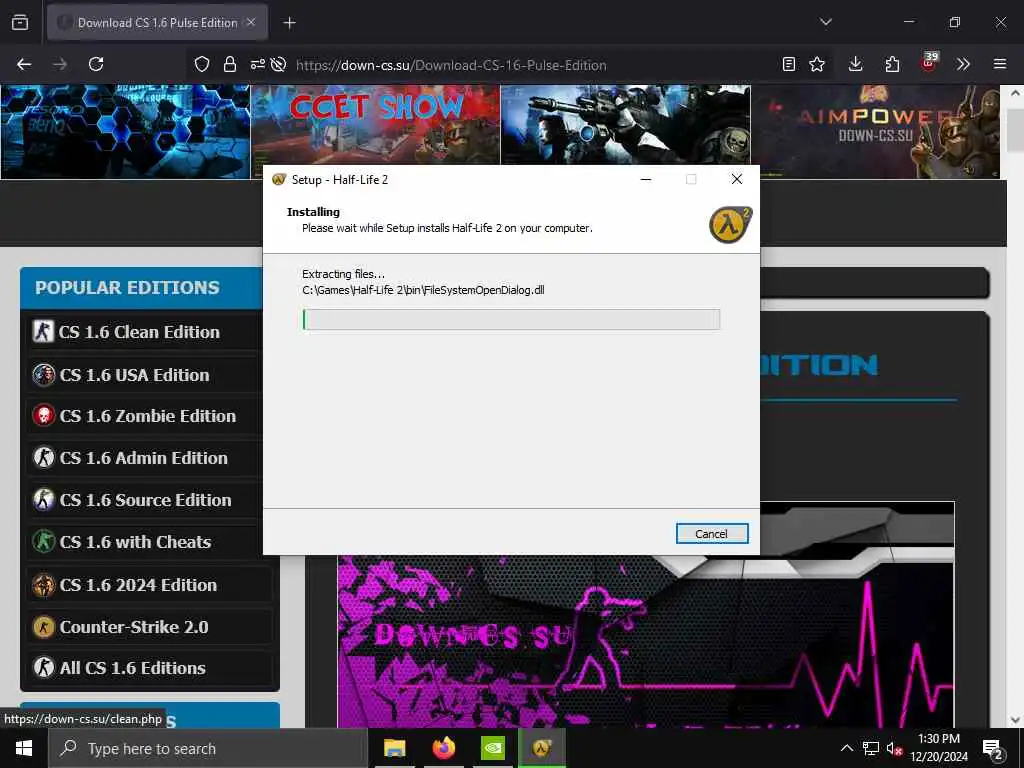The height and width of the screenshot is (768, 1024).
Task: Open the All CS 1.6 Editions link
Action: 133,668
